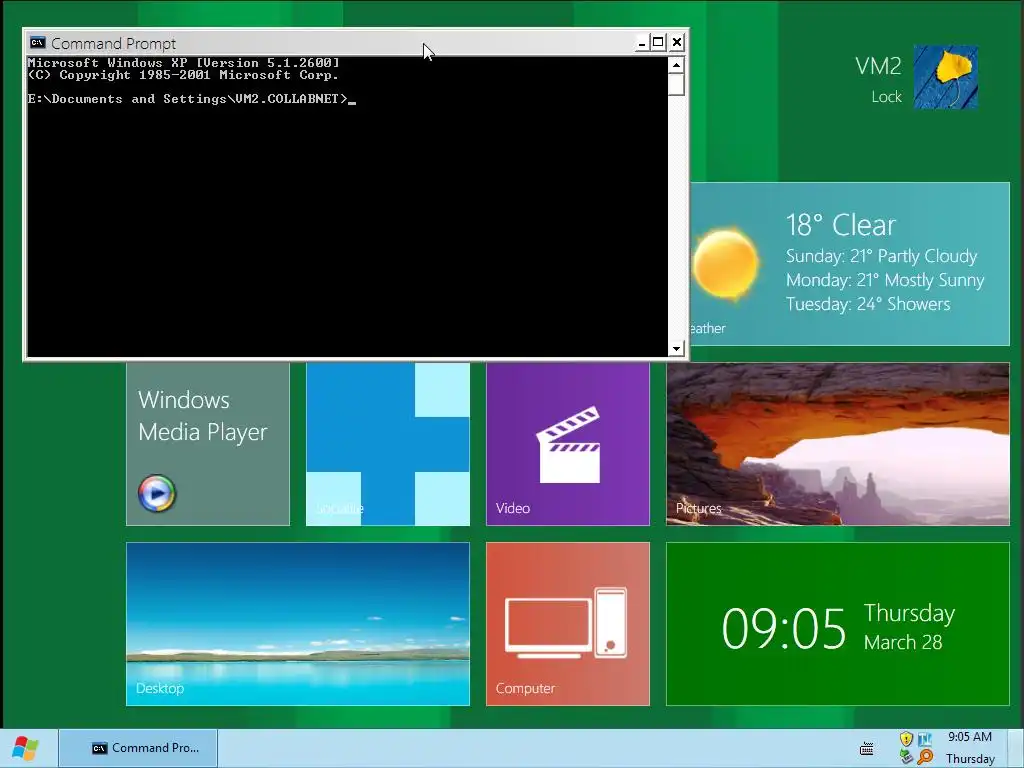Open the Weather tile showing 18° Clear
The height and width of the screenshot is (768, 1024).
(x=850, y=264)
